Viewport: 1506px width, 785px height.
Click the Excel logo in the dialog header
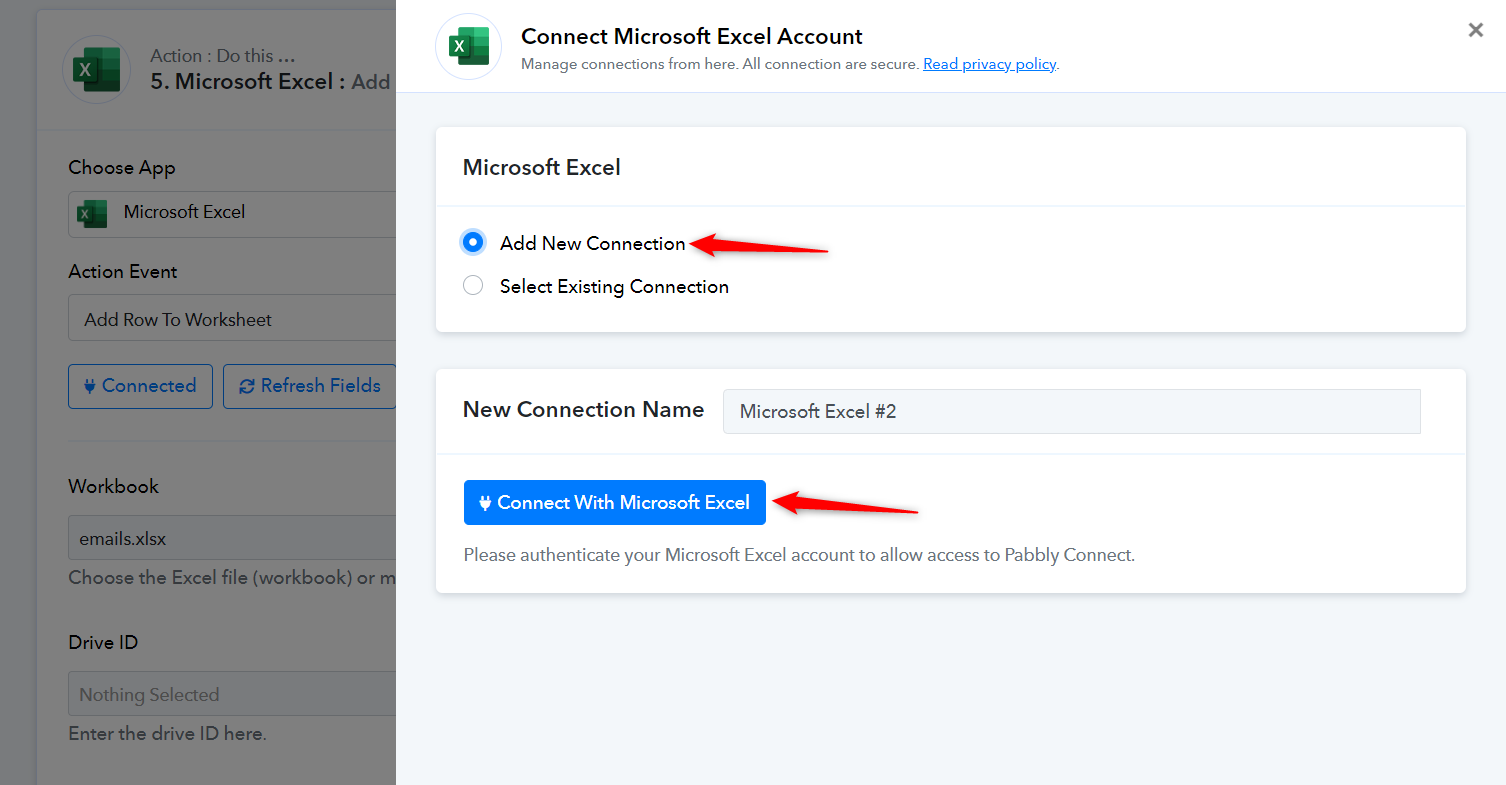tap(469, 47)
